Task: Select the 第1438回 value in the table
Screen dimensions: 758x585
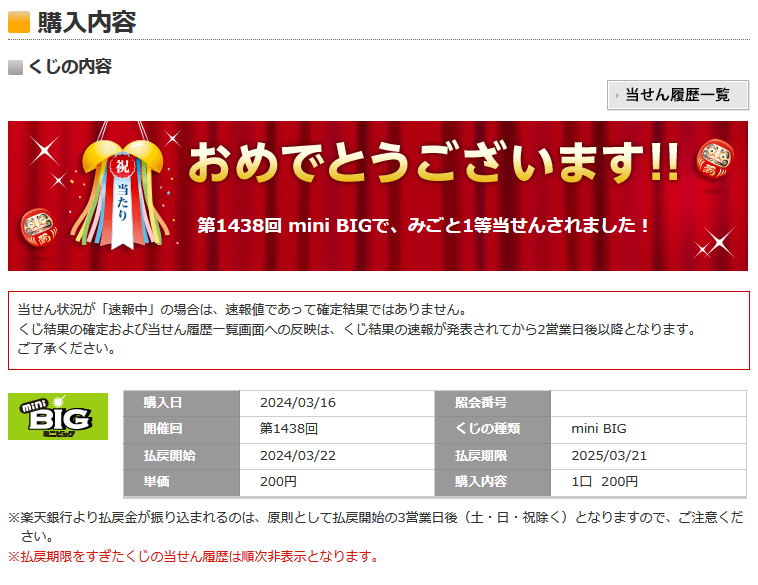Action: (x=289, y=429)
